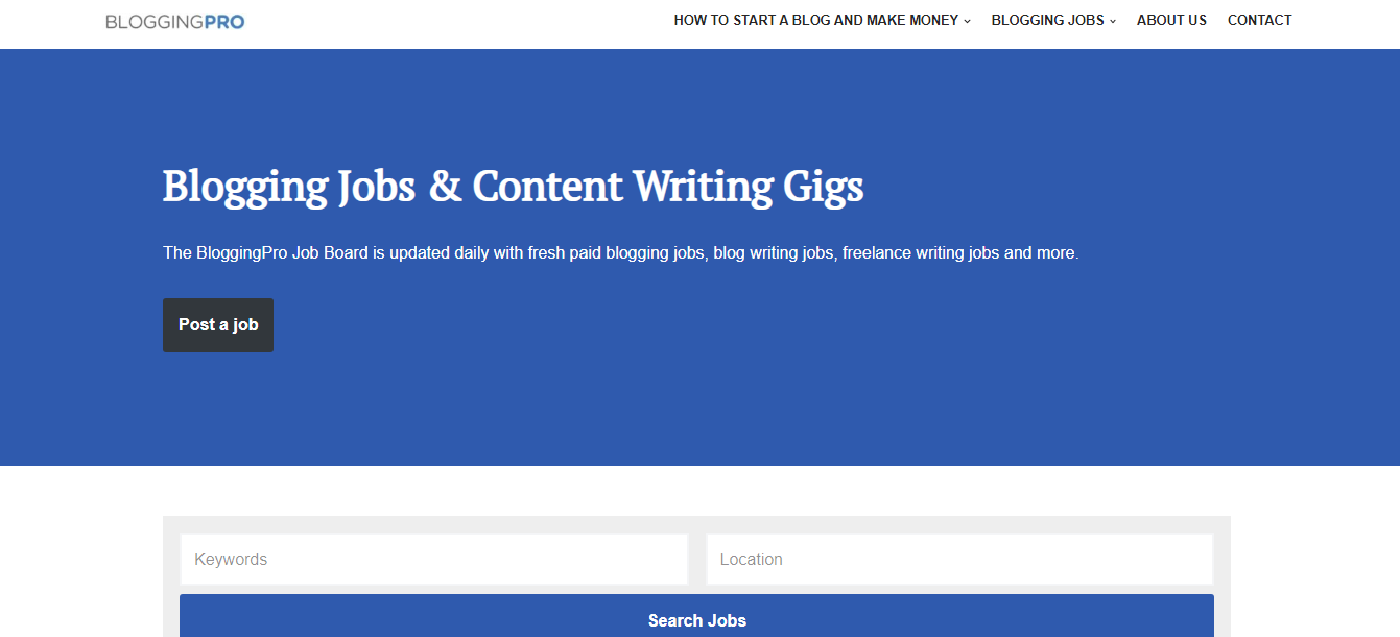The width and height of the screenshot is (1400, 637).
Task: Open the Contact page link
Action: click(1260, 20)
